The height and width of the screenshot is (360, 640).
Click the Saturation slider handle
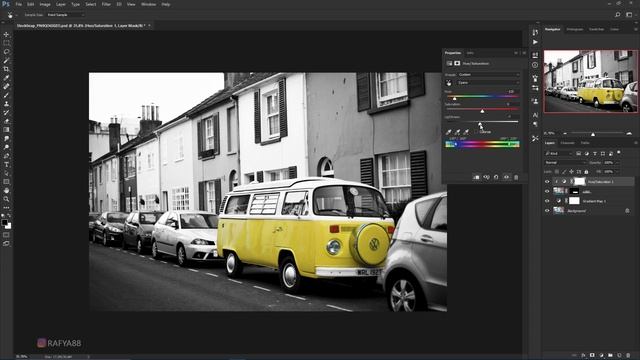(482, 111)
